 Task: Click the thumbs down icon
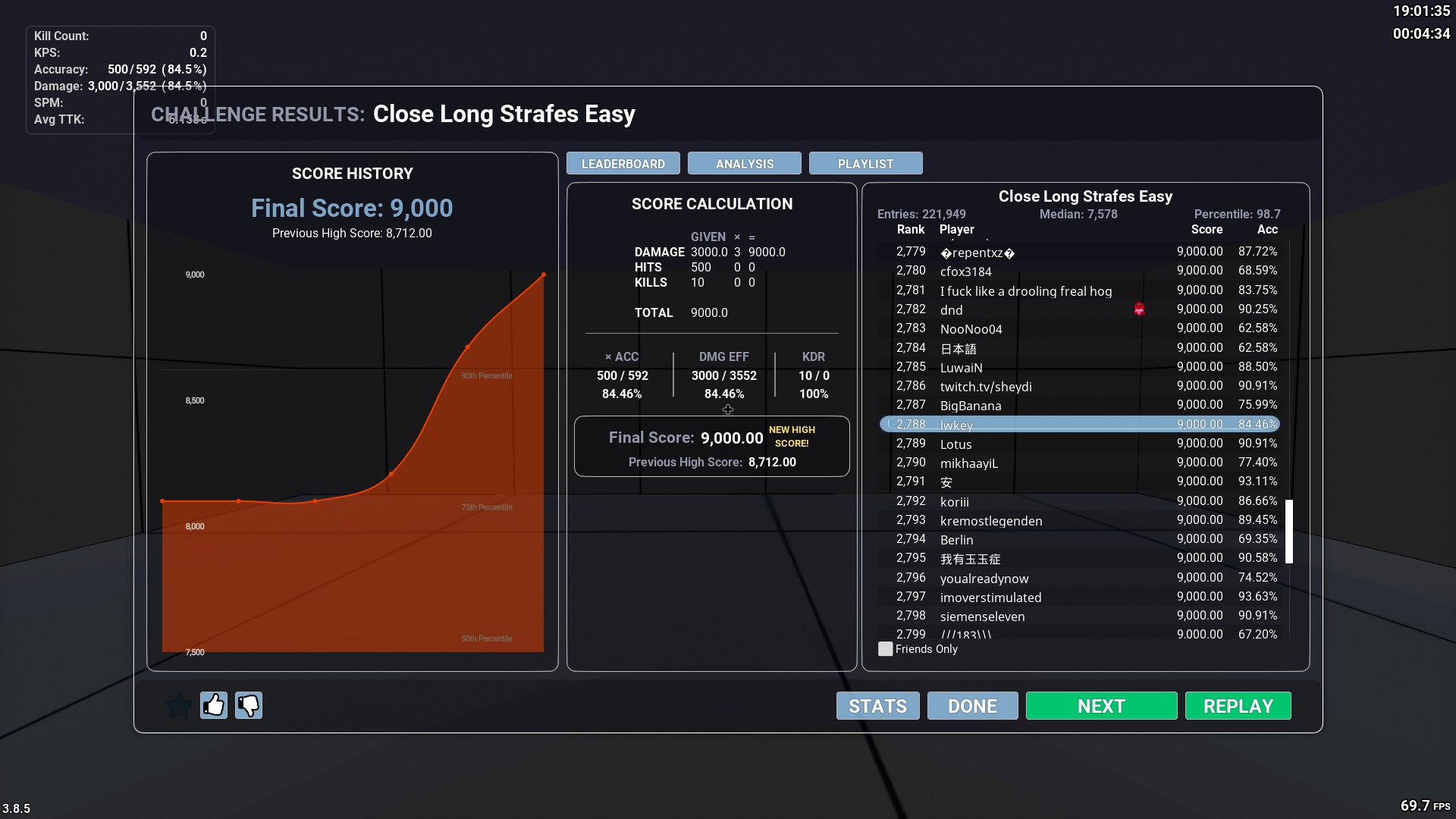click(x=249, y=705)
